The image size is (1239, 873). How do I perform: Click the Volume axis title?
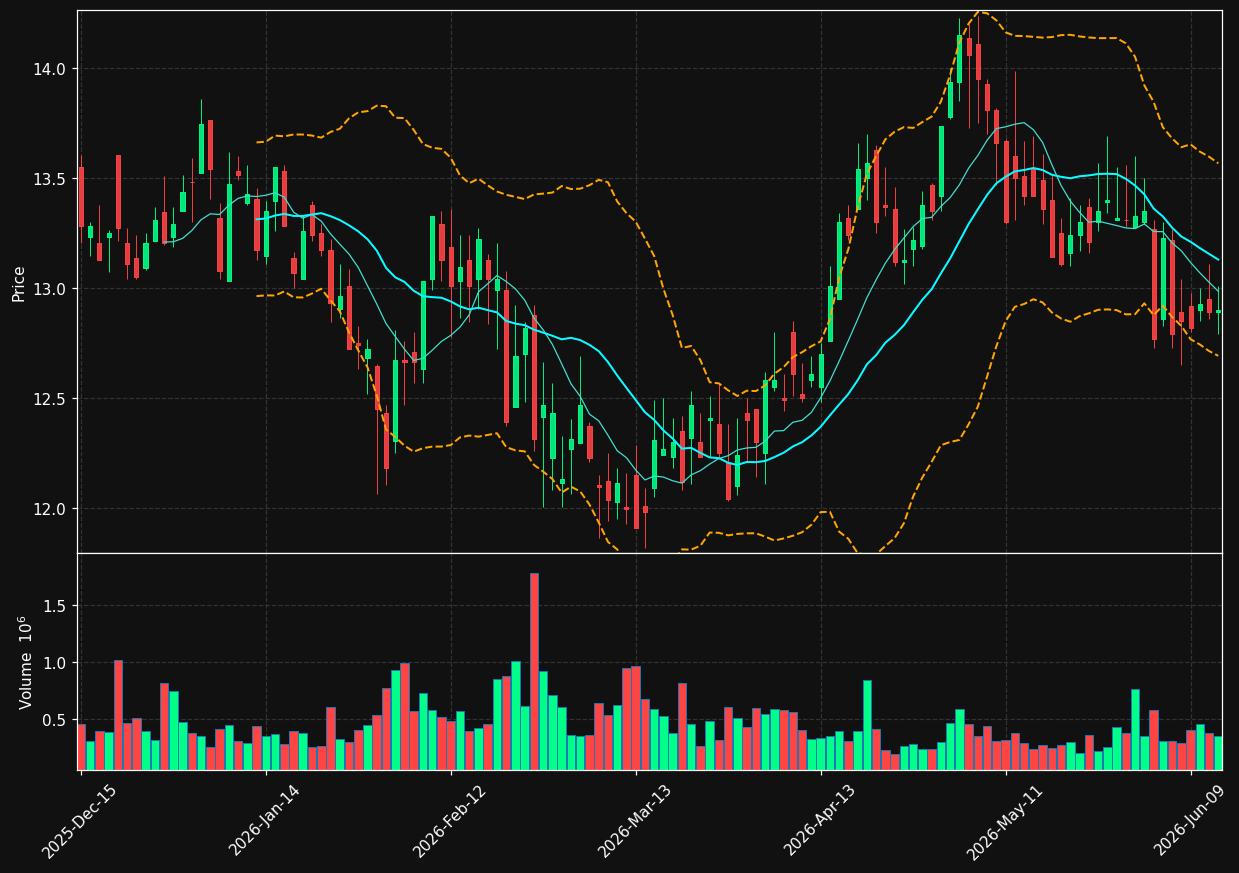26,662
